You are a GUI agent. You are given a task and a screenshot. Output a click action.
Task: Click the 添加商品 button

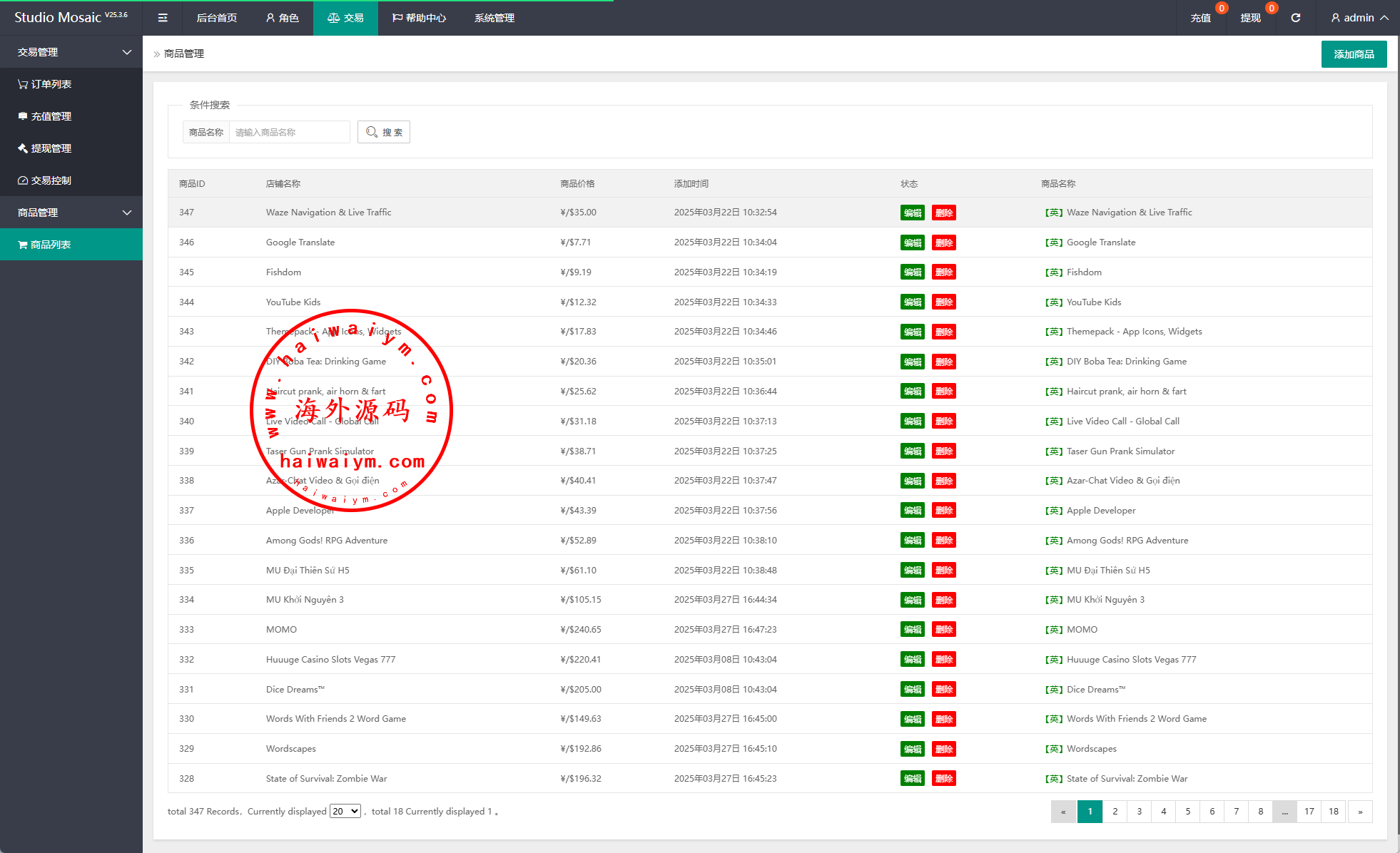coord(1354,54)
